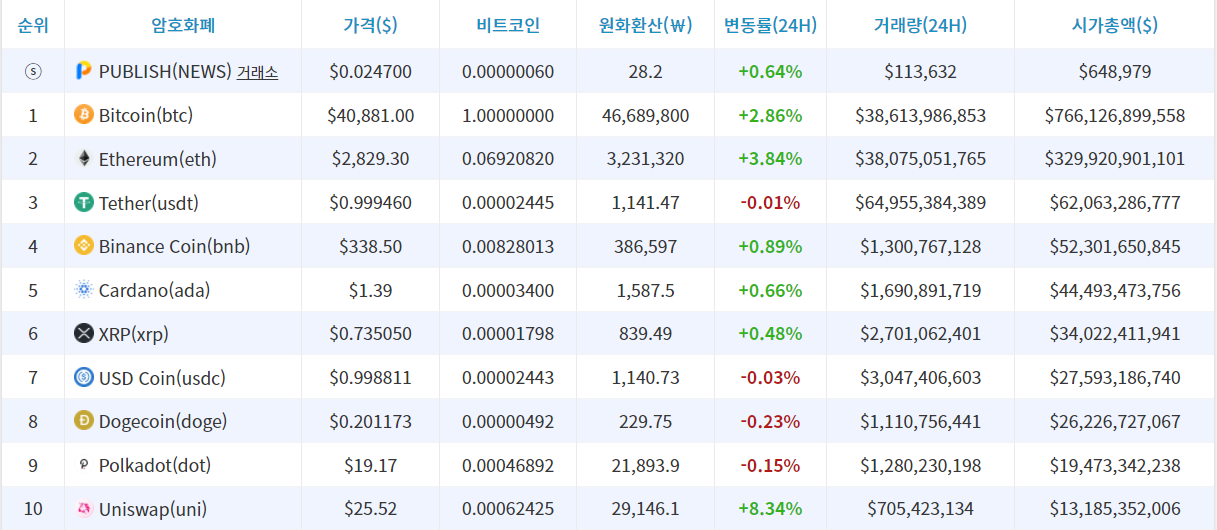Screen dimensions: 1217x530
Task: Open the Tether(usdt) coin page
Action: click(x=149, y=203)
